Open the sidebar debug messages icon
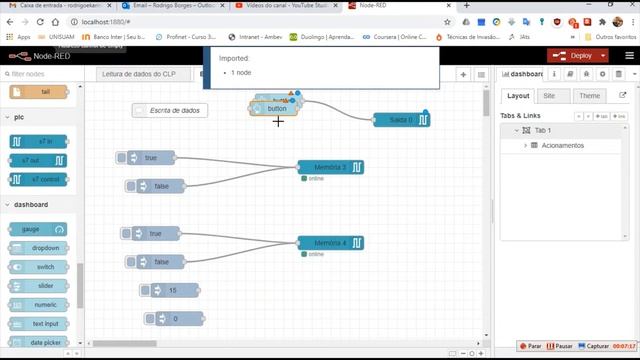640x360 pixels. [x=586, y=74]
